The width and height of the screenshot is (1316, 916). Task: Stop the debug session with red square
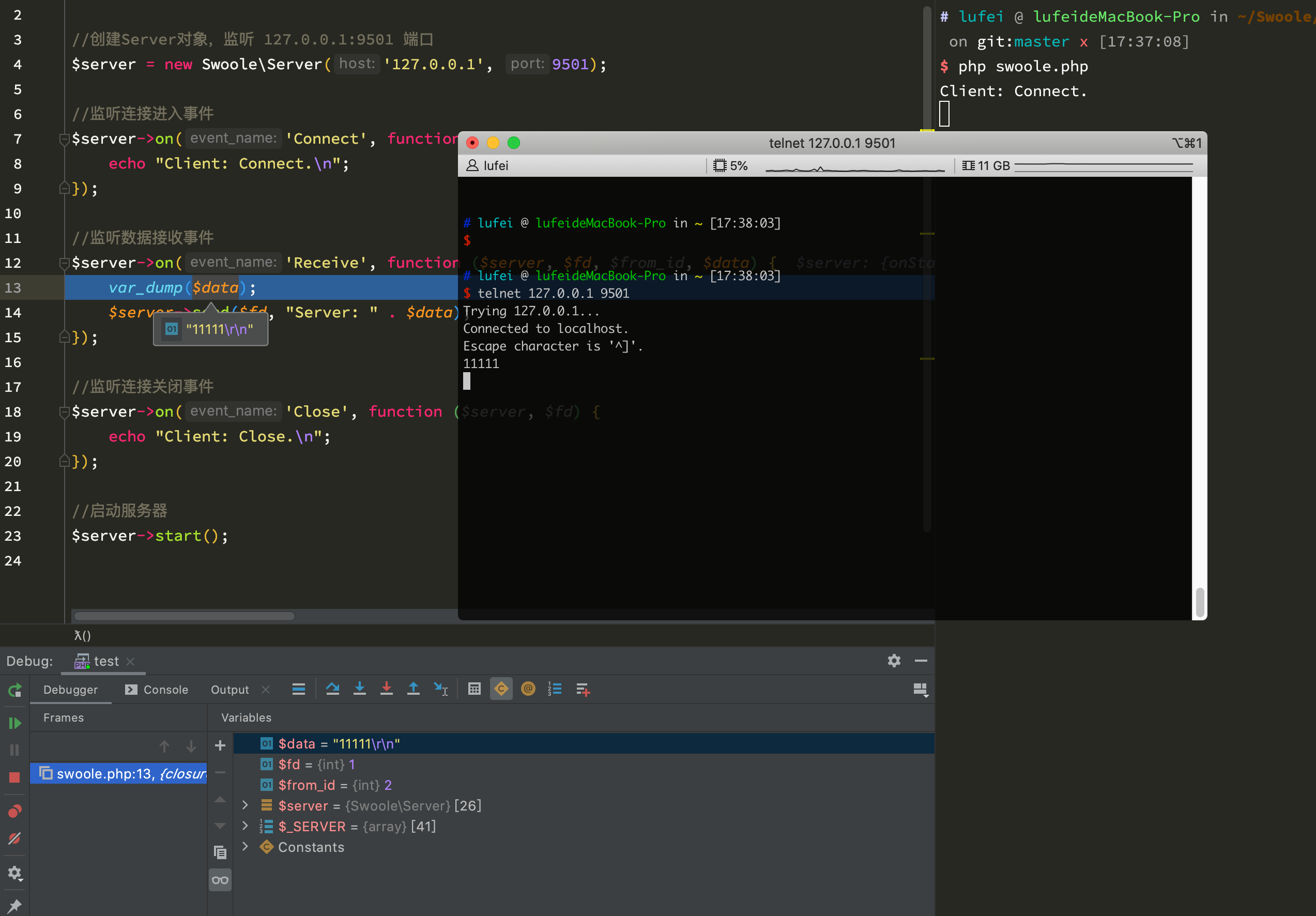pos(15,777)
